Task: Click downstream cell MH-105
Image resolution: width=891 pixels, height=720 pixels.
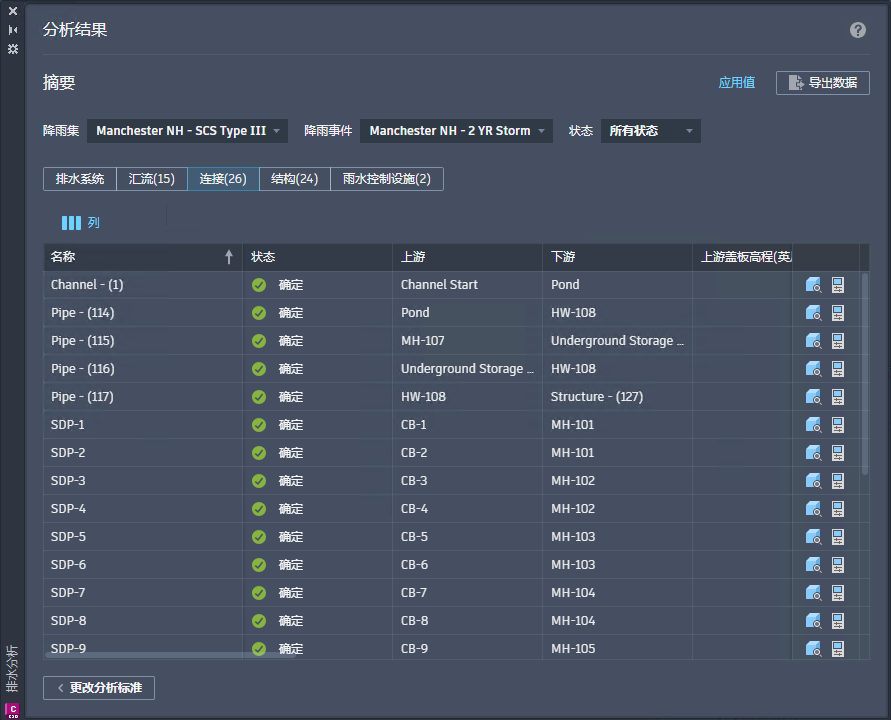Action: (573, 648)
